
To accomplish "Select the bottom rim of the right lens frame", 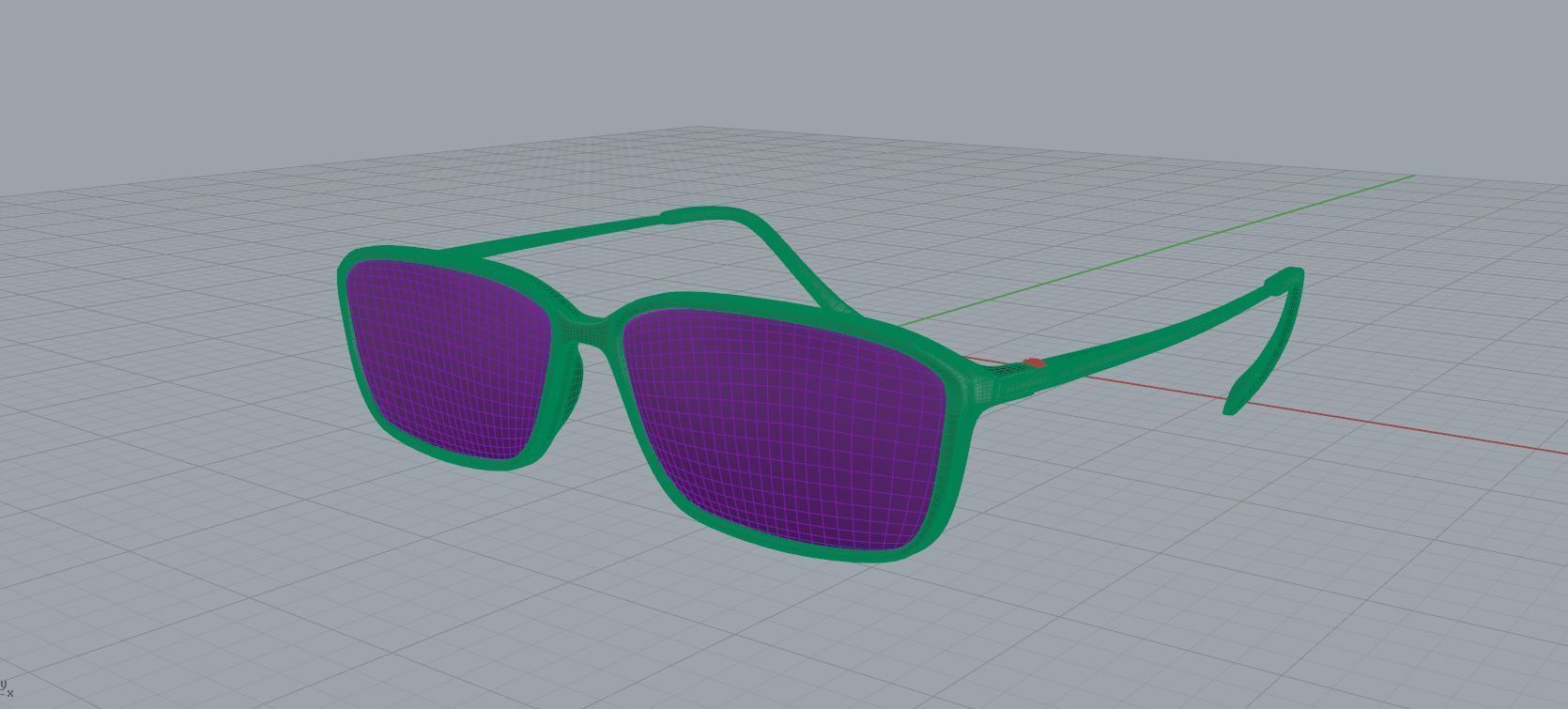I will 798,548.
